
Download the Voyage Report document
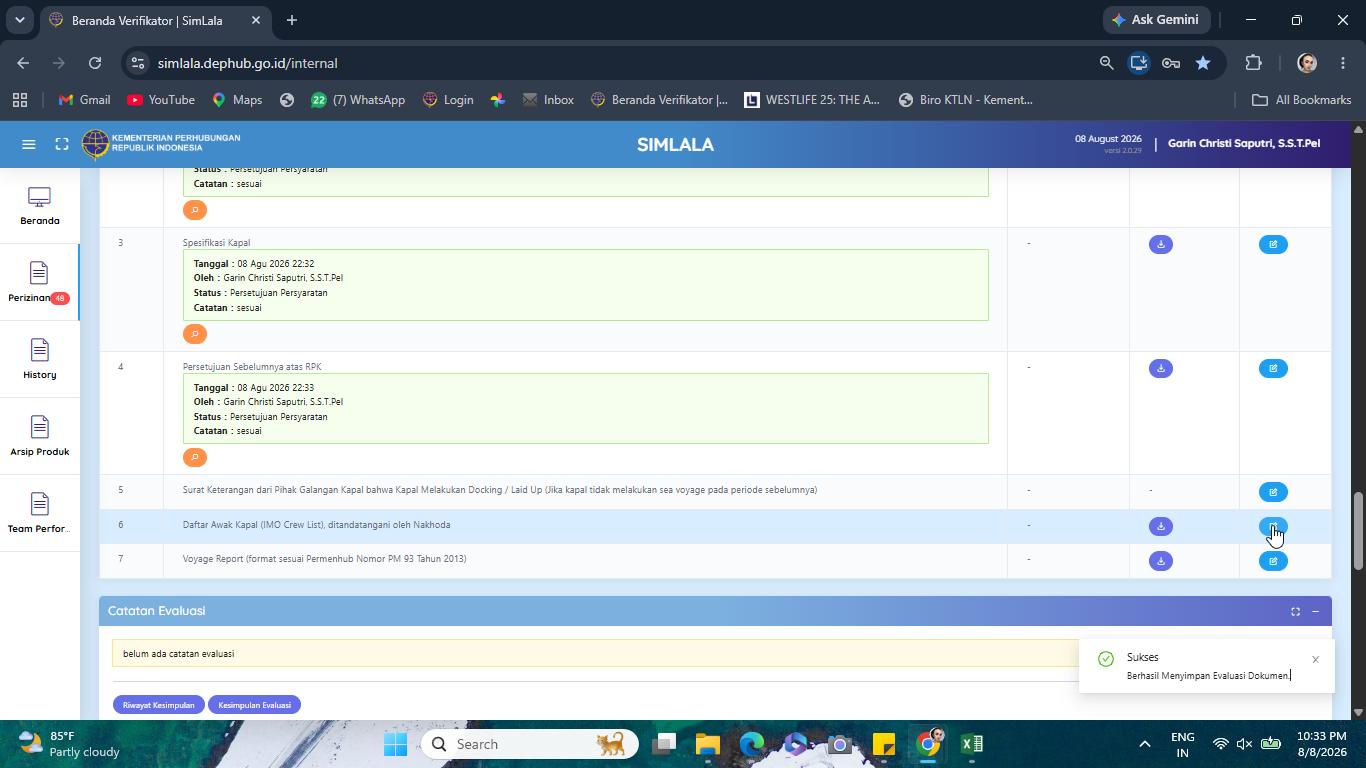(x=1160, y=561)
